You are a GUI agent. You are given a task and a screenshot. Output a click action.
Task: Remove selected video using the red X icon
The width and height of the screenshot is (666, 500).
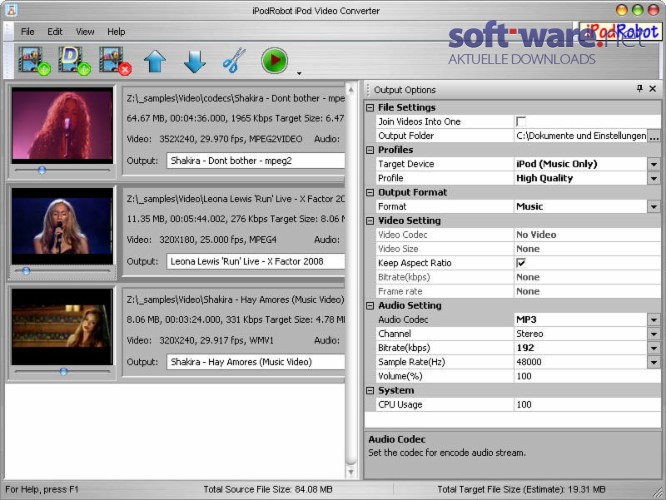click(115, 61)
